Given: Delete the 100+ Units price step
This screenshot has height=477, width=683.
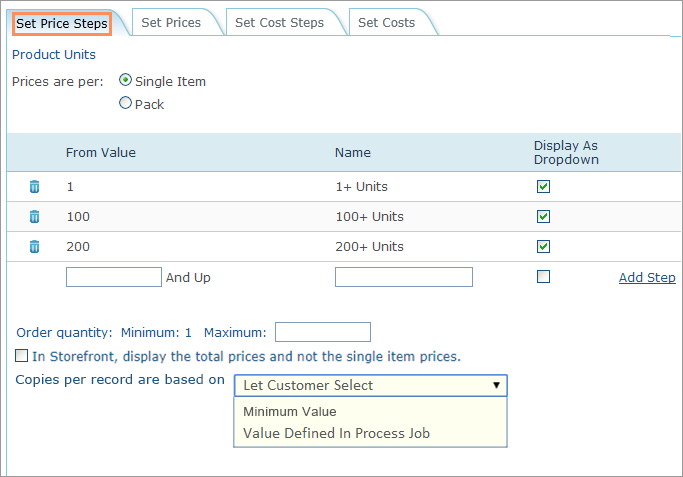Looking at the screenshot, I should (x=34, y=217).
